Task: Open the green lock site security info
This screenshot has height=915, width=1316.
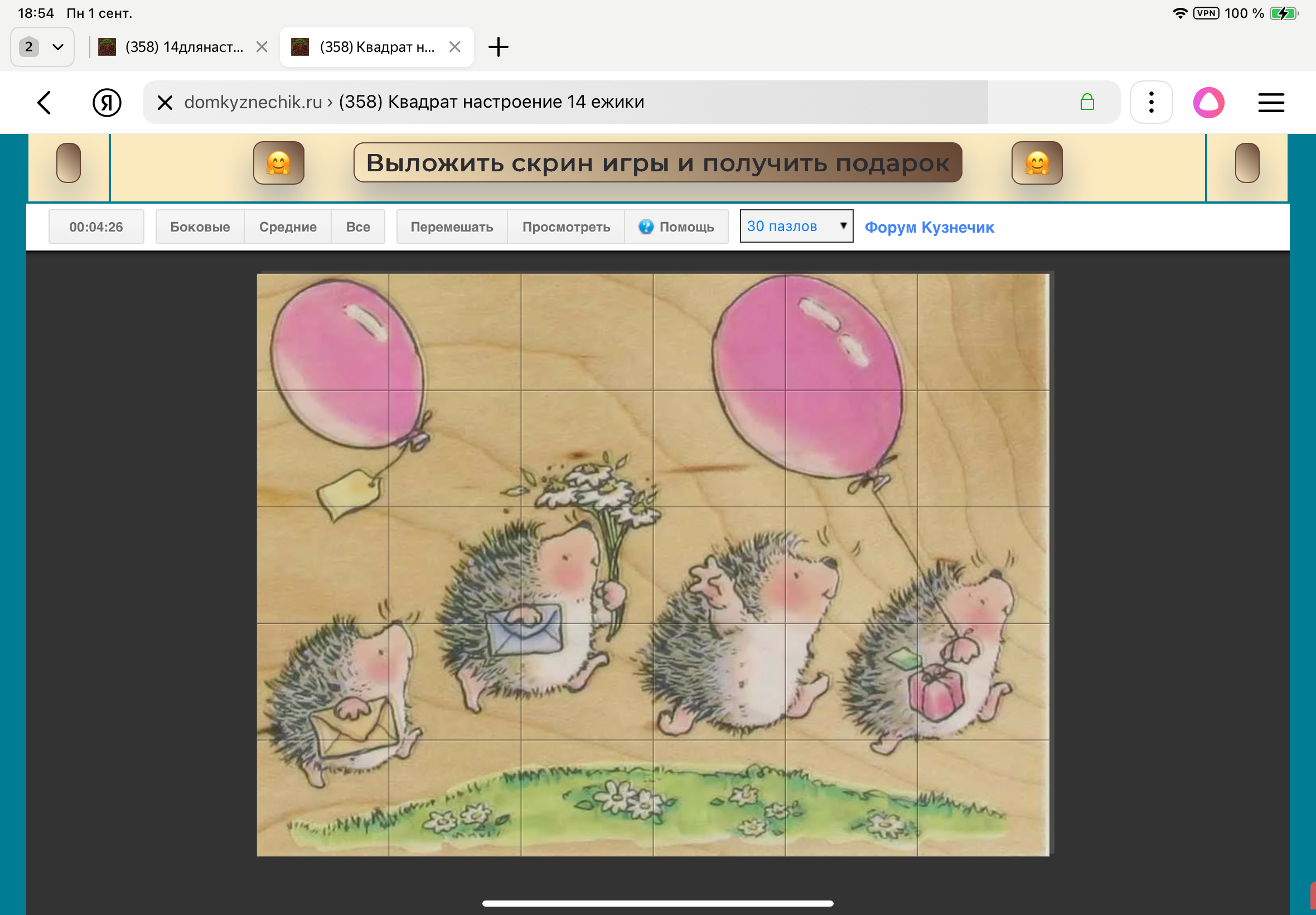Action: 1087,102
